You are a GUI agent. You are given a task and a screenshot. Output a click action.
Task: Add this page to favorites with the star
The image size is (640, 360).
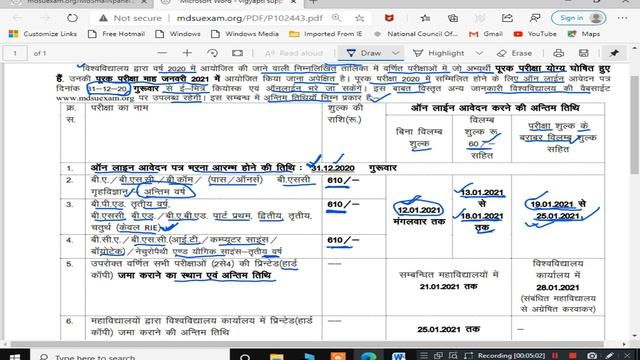pyautogui.click(x=359, y=18)
